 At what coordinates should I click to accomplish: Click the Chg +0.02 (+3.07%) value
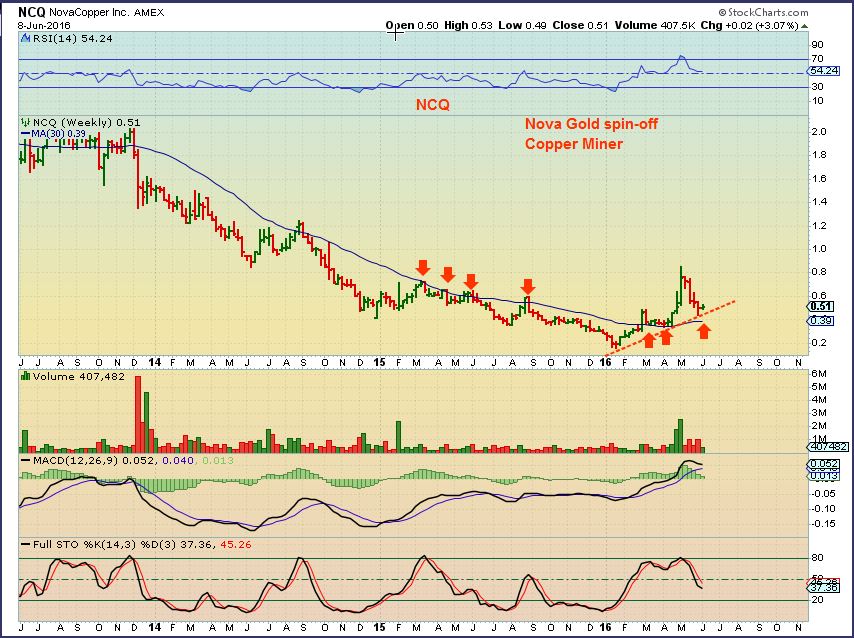click(x=749, y=25)
